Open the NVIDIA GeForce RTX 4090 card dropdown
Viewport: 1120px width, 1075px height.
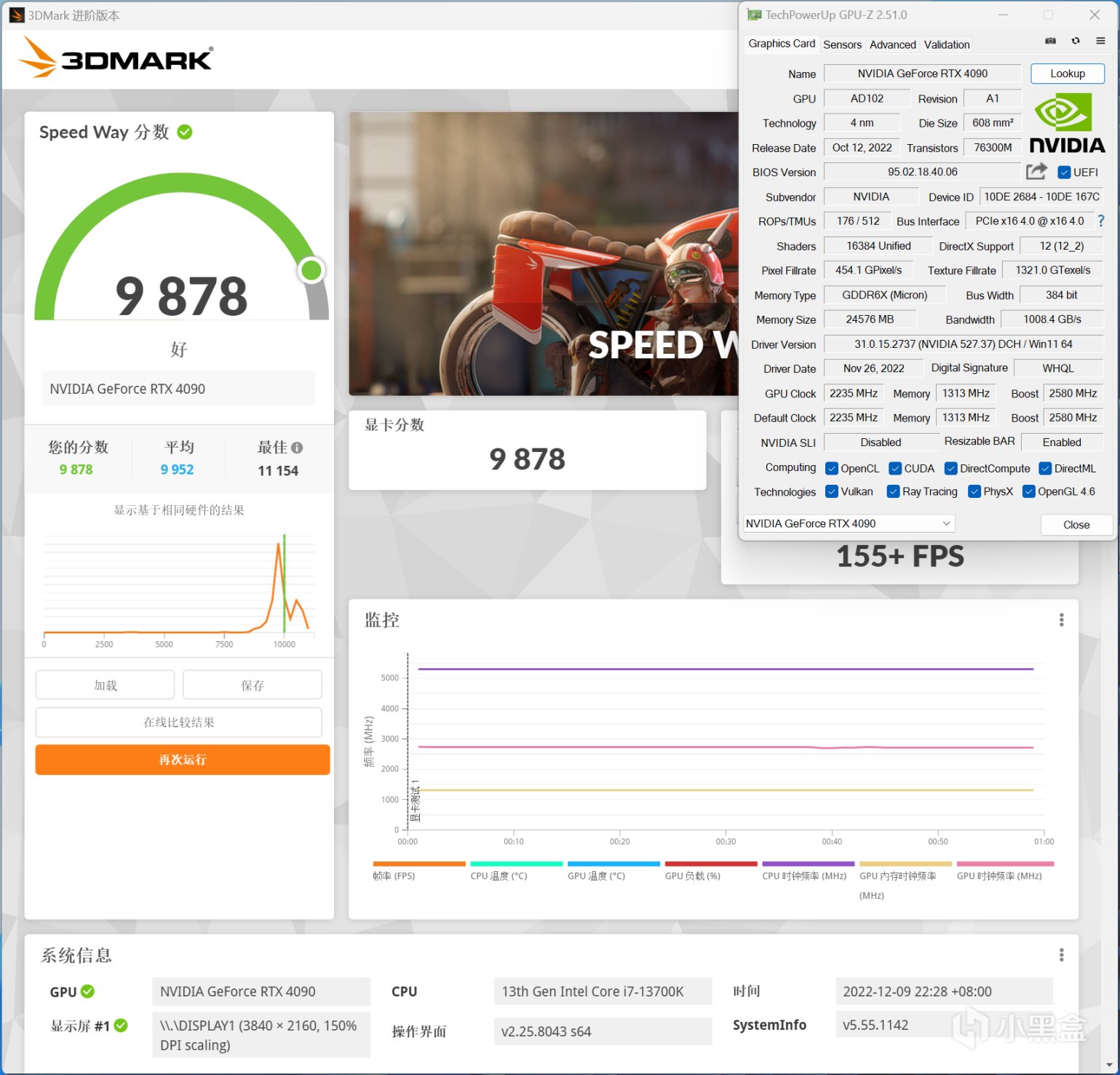tap(849, 523)
